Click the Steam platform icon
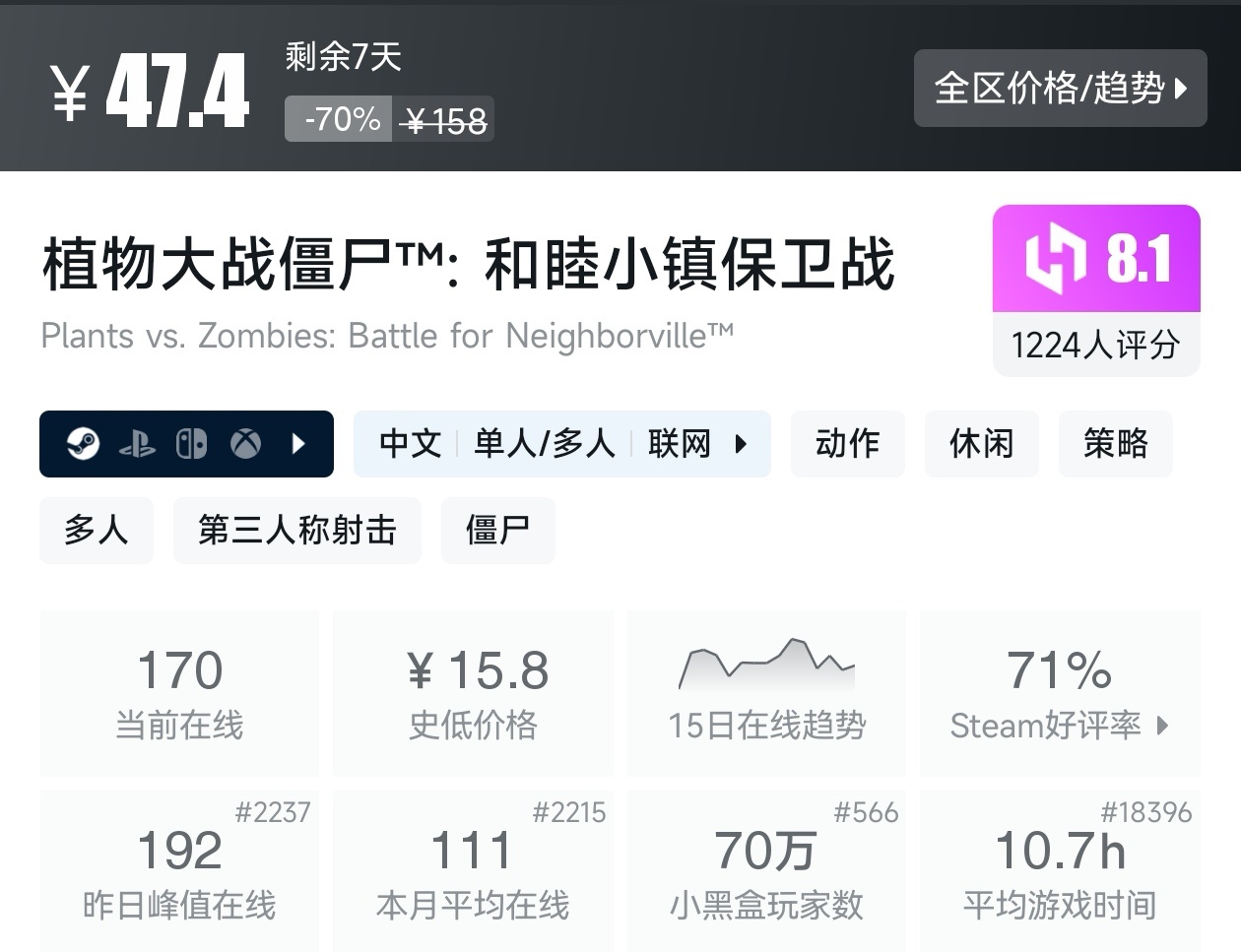The image size is (1241, 952). pos(83,444)
